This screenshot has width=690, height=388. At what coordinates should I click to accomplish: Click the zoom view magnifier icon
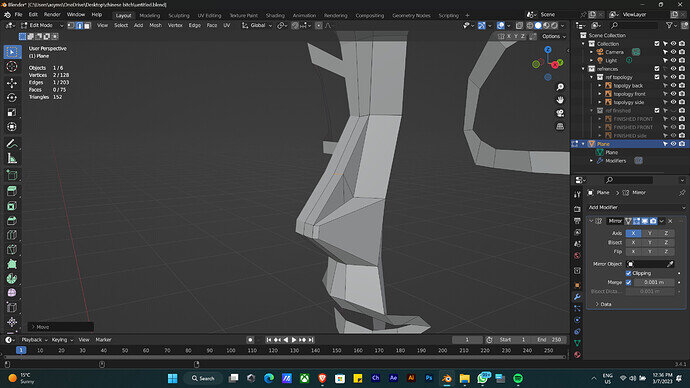(x=560, y=87)
